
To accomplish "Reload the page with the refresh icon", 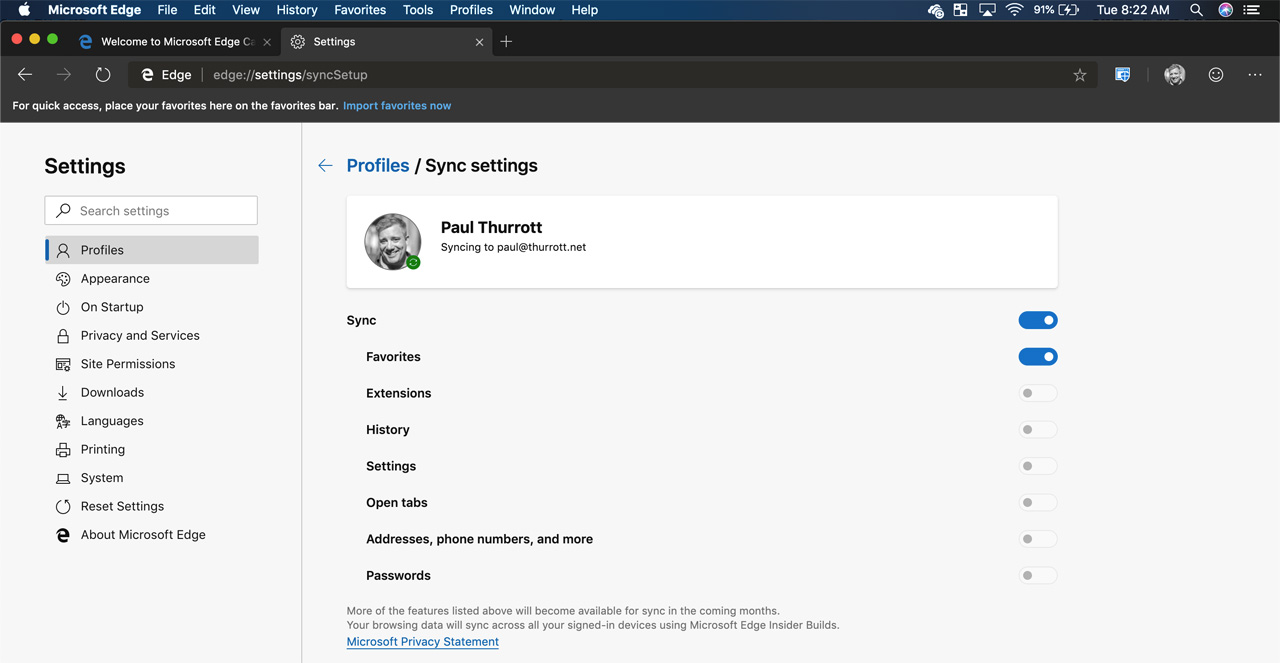I will coord(103,75).
